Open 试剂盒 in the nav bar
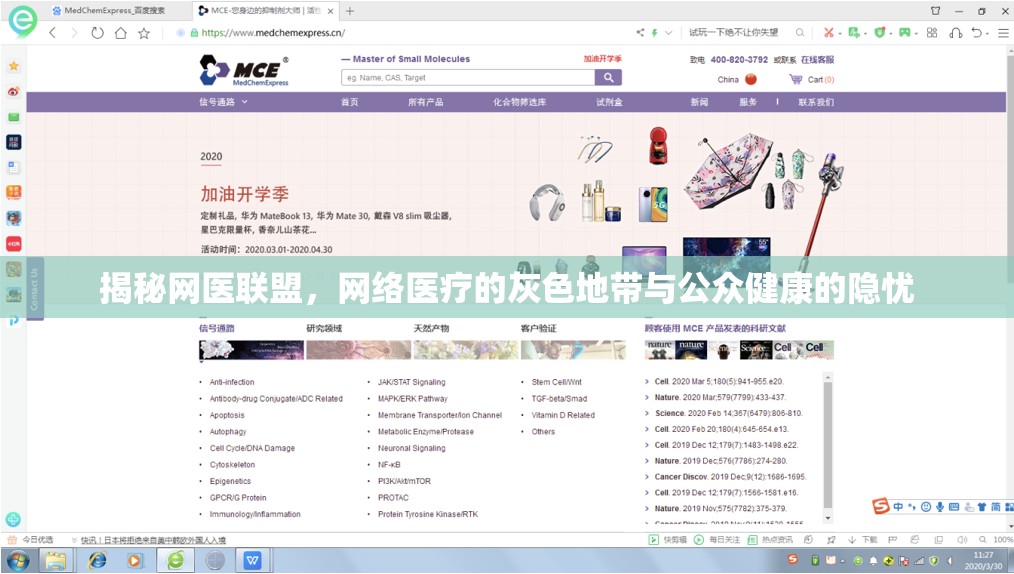The height and width of the screenshot is (574, 1014). pyautogui.click(x=609, y=101)
